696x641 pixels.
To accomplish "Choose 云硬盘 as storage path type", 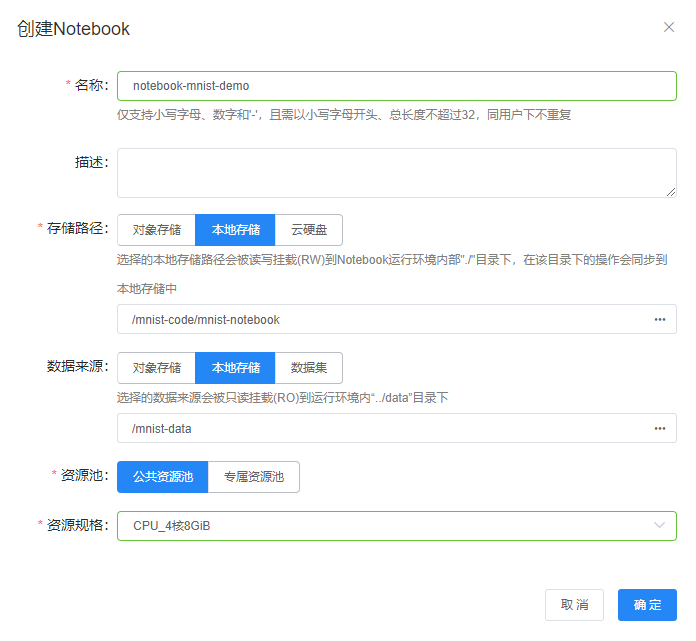I will pos(309,230).
